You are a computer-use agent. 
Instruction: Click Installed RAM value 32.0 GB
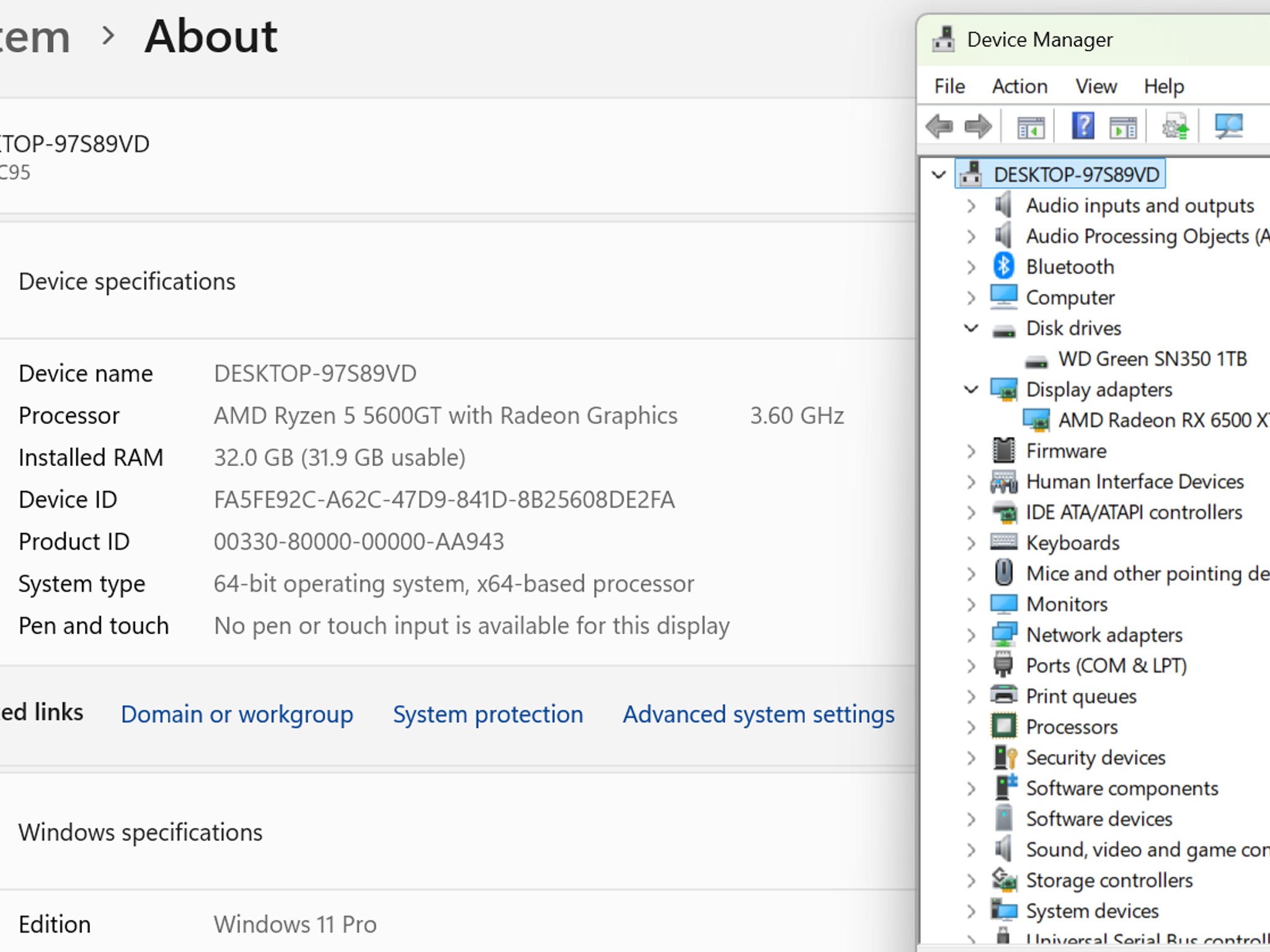[340, 457]
